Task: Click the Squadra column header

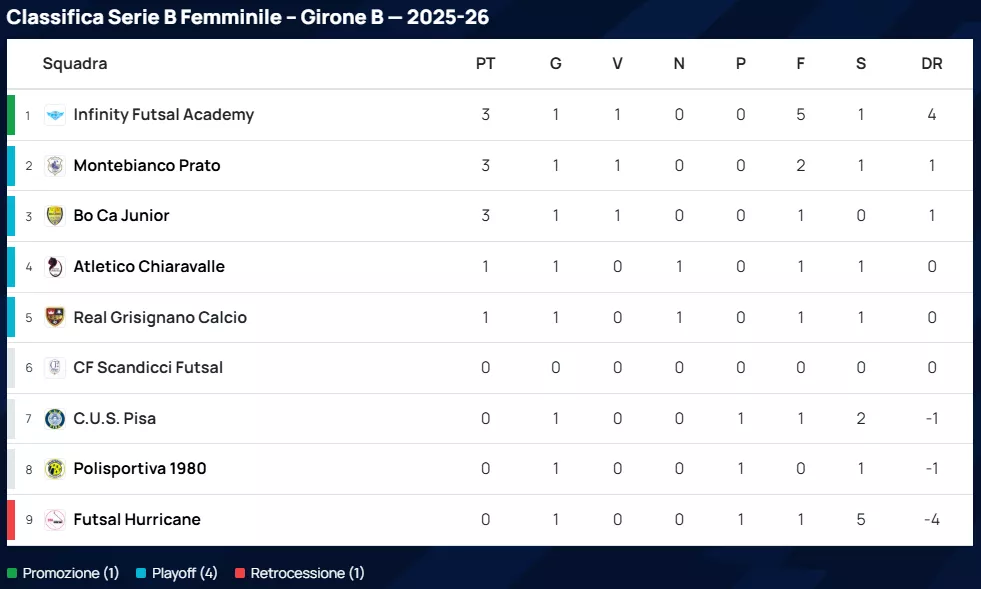Action: (x=75, y=64)
